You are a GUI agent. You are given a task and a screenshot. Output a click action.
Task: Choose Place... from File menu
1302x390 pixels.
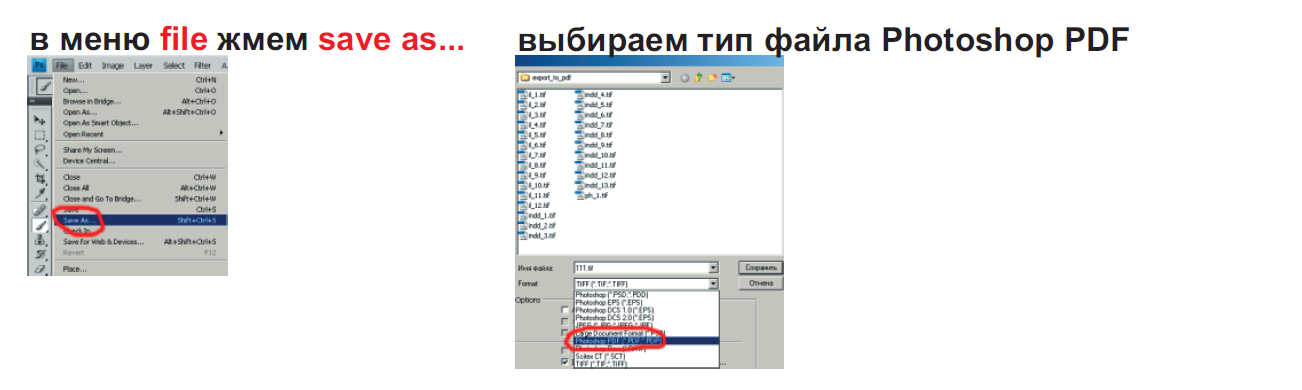pyautogui.click(x=141, y=269)
